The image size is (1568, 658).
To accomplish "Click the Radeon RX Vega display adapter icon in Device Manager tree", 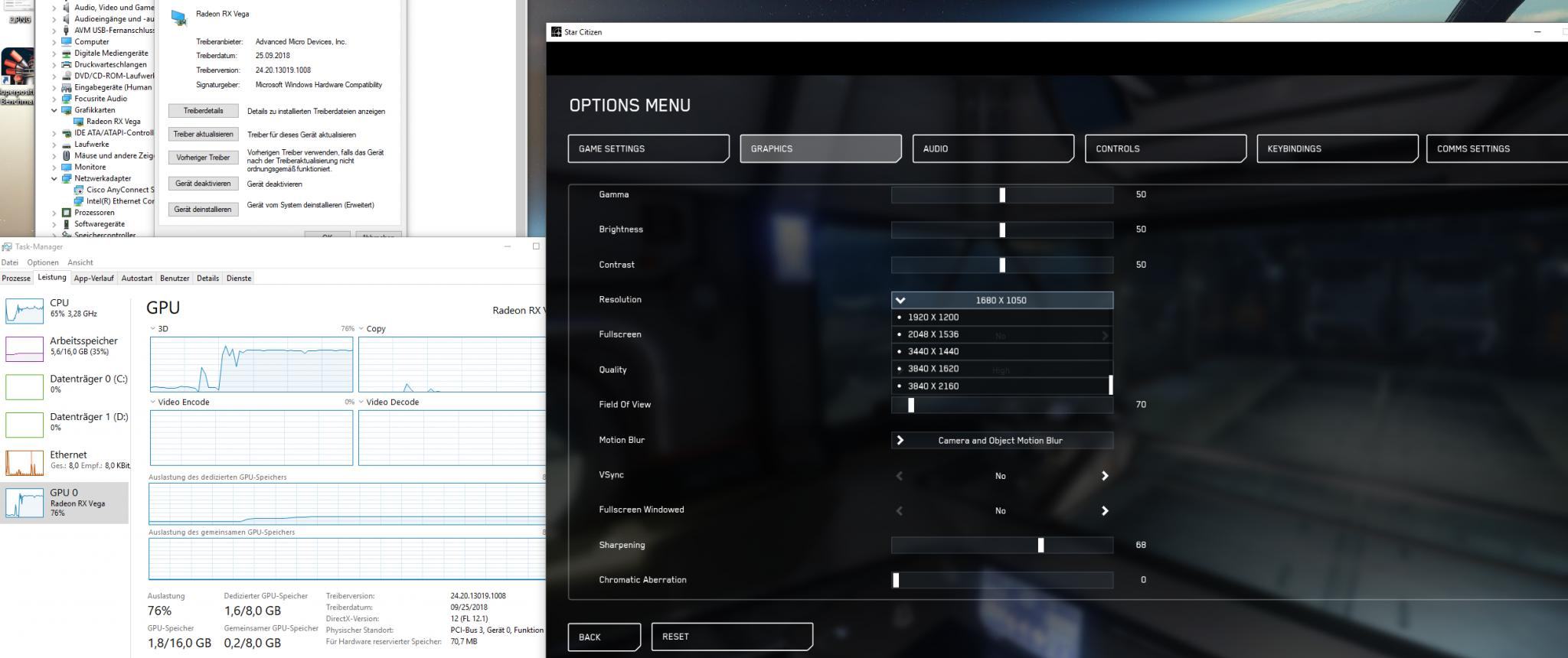I will [78, 122].
